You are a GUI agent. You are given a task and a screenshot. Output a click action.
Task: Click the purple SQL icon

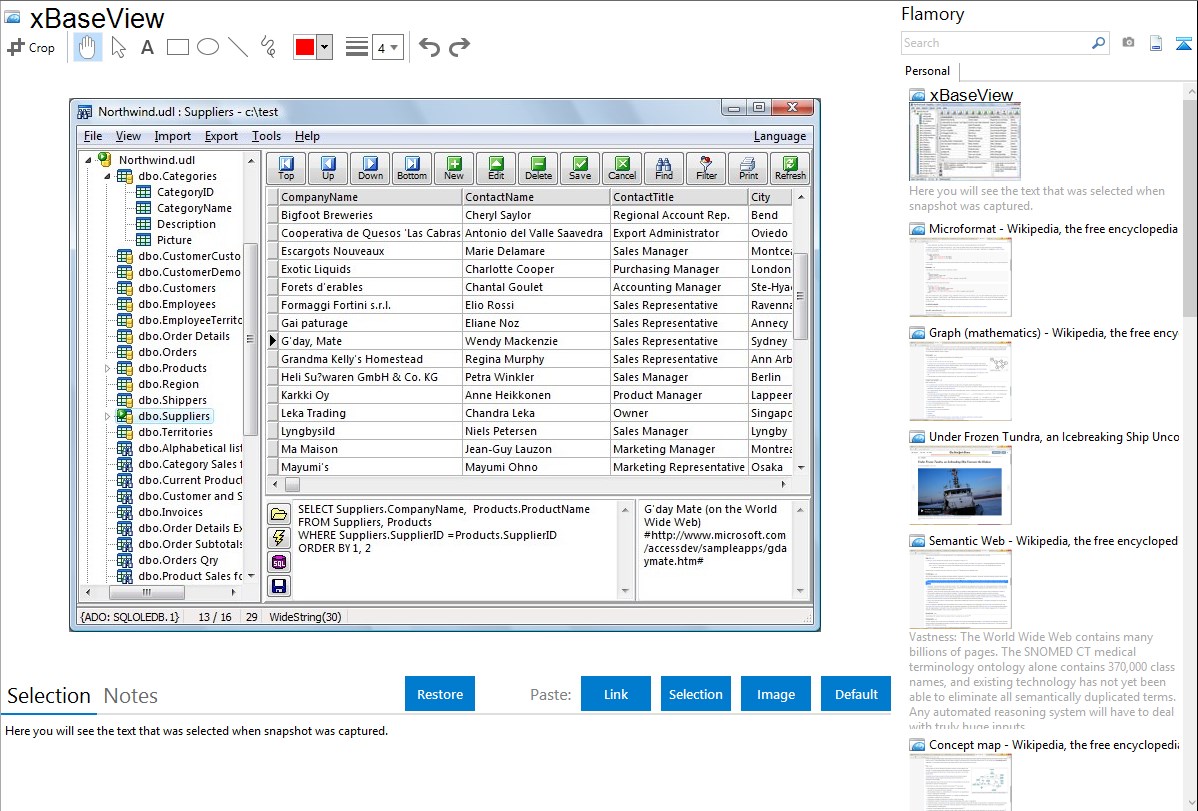279,563
